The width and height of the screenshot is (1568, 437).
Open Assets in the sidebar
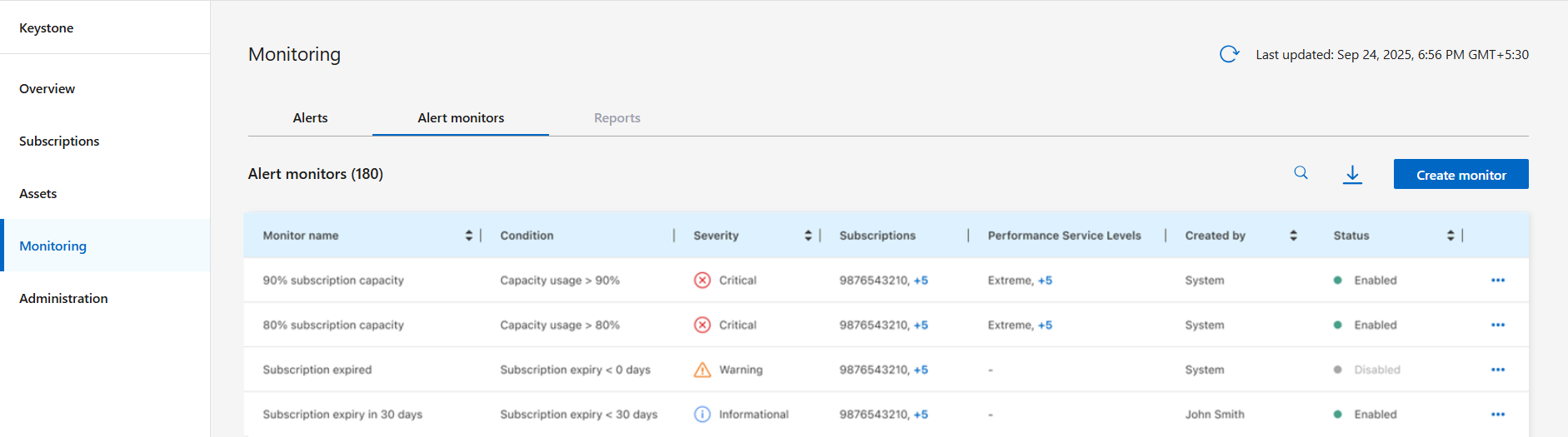[38, 194]
